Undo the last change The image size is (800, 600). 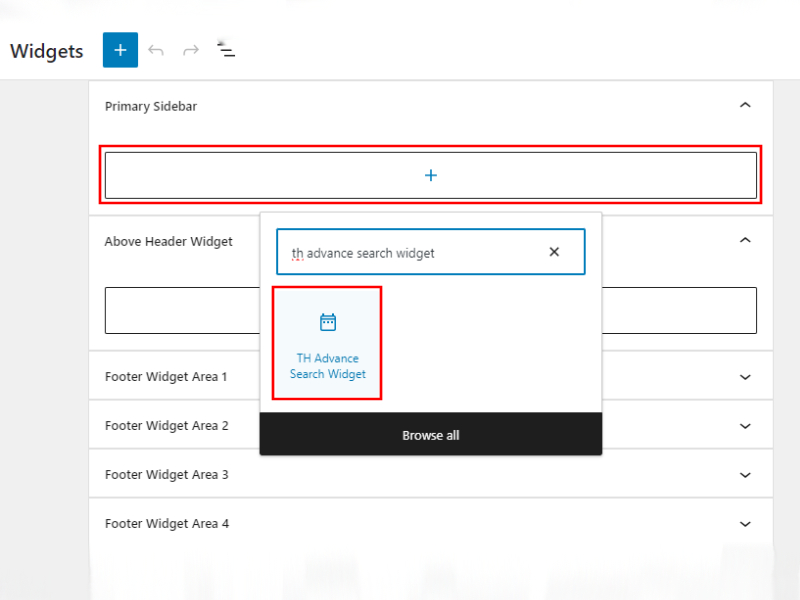tap(156, 50)
